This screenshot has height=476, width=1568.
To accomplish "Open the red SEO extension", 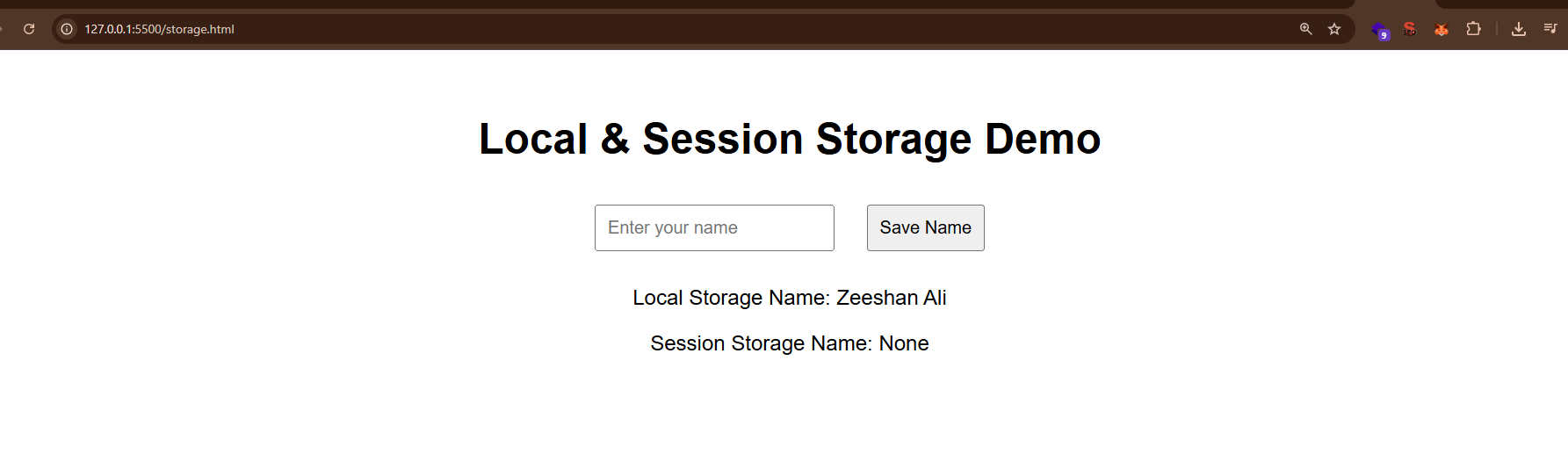I will [x=1410, y=29].
